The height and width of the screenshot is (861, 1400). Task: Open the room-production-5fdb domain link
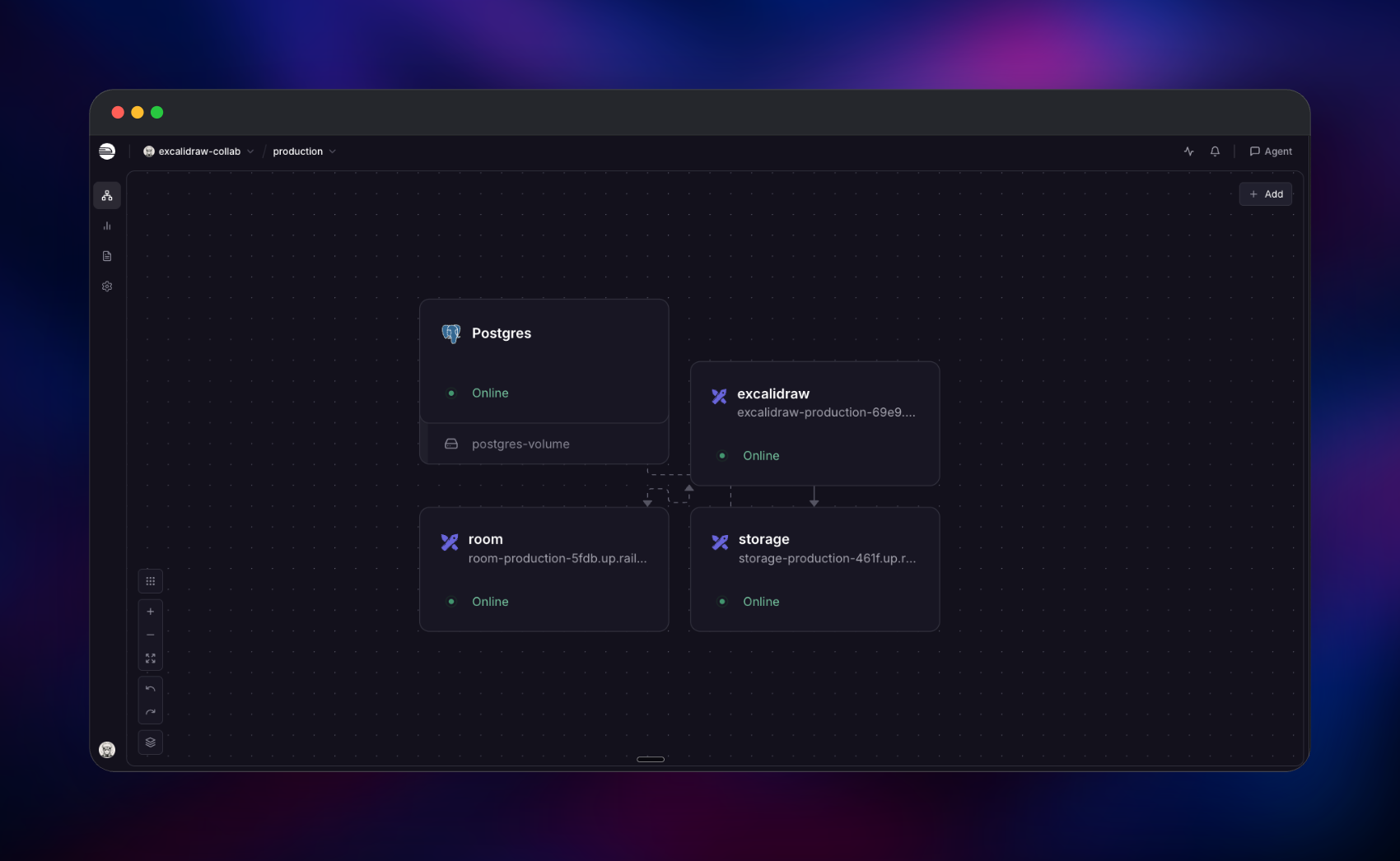pos(558,558)
